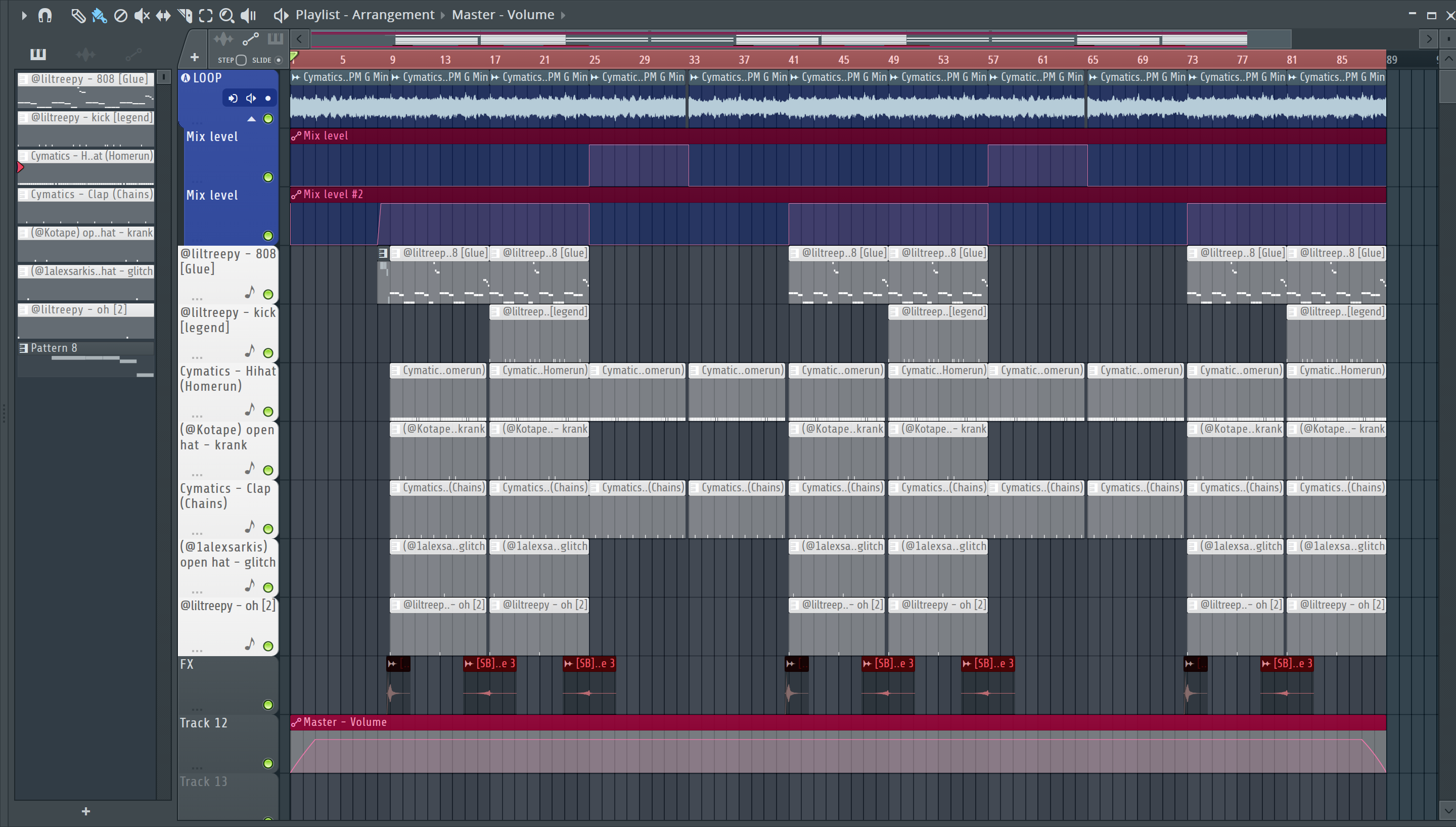Open the Master - Volume clip menu

(296, 722)
